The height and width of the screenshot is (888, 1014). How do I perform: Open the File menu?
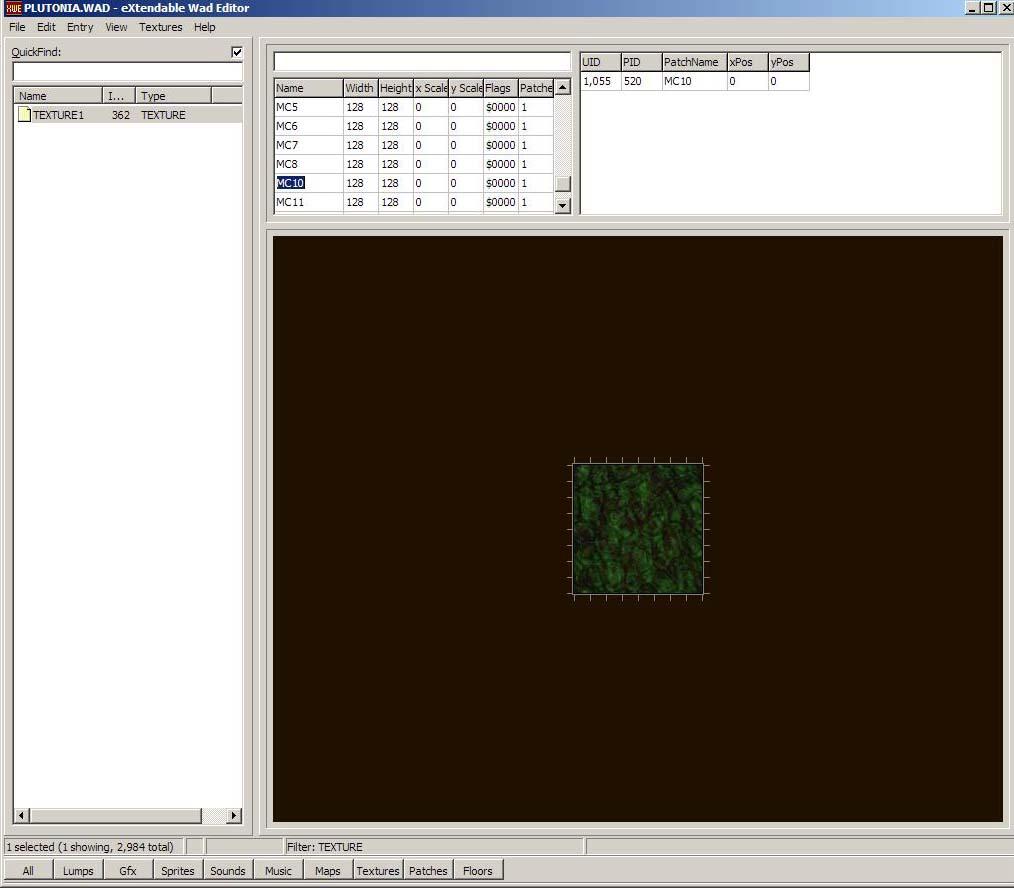(x=17, y=27)
